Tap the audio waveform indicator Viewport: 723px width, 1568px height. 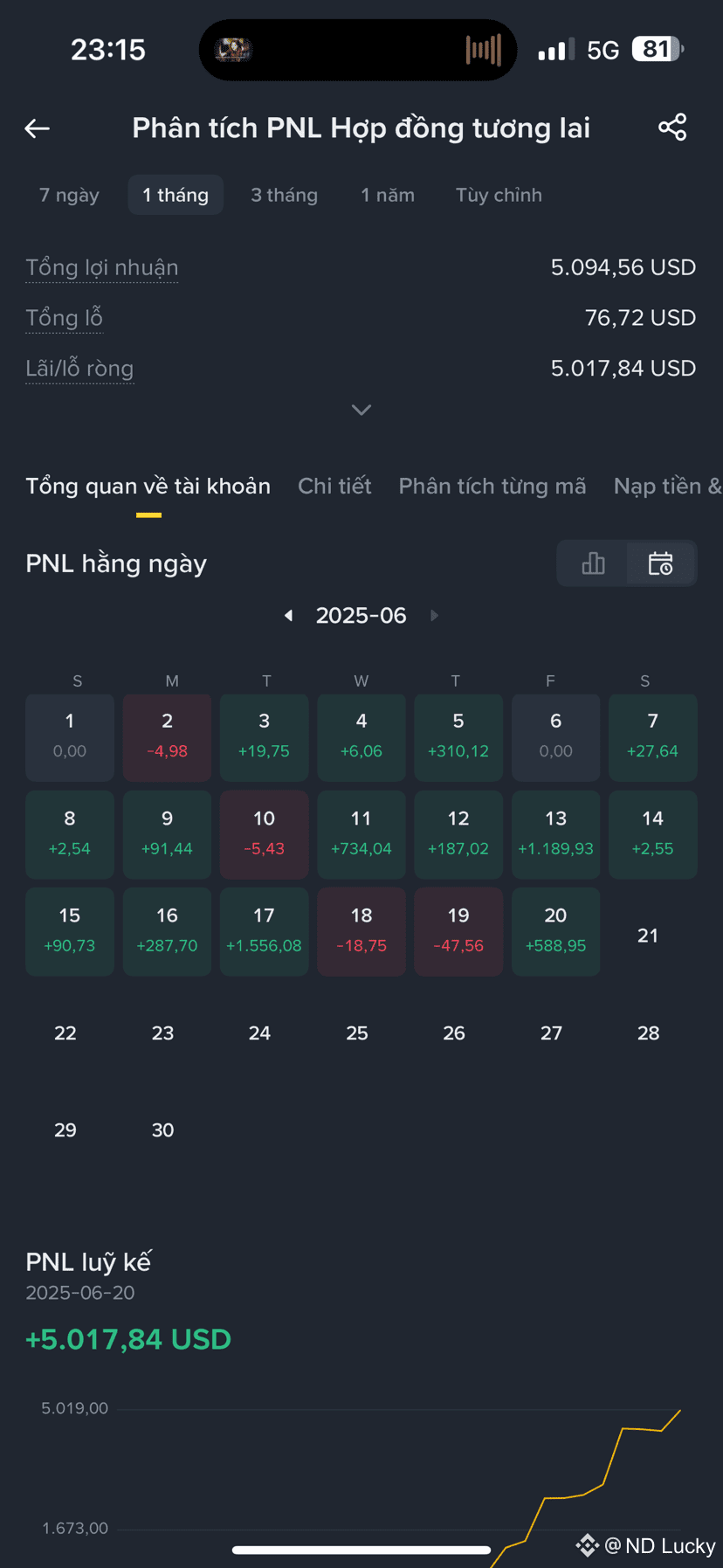click(484, 50)
